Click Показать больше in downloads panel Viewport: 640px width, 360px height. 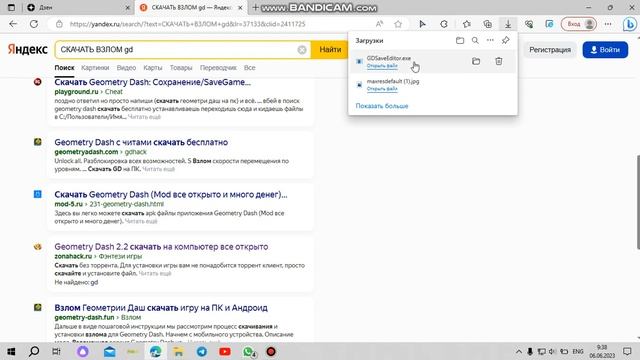(382, 106)
